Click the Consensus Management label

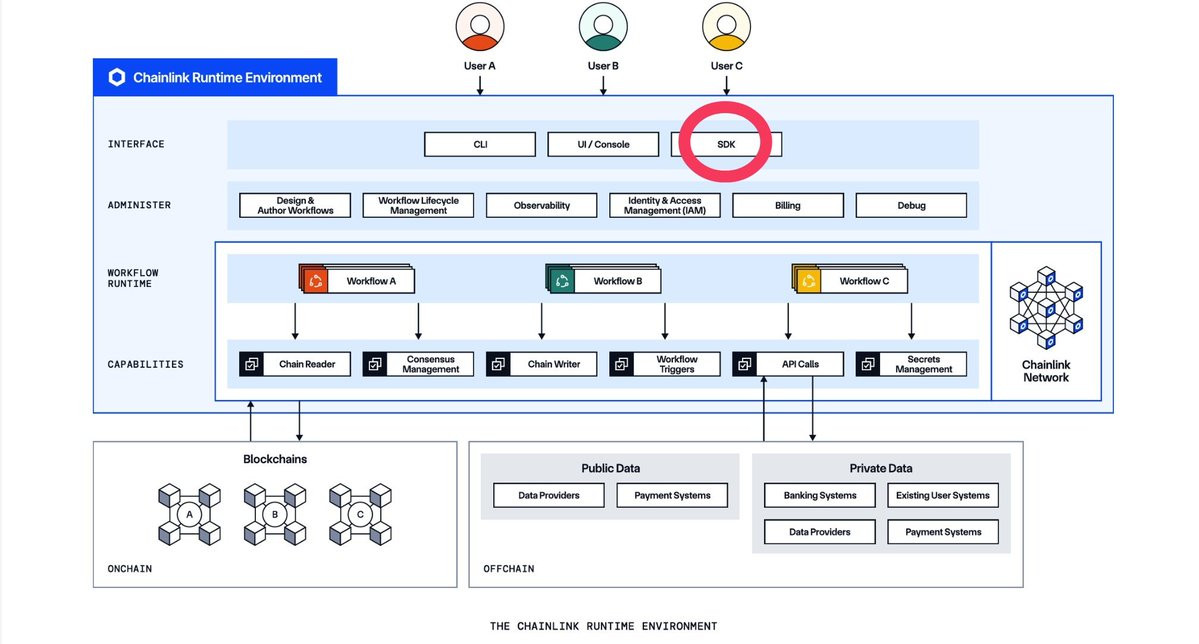click(431, 364)
